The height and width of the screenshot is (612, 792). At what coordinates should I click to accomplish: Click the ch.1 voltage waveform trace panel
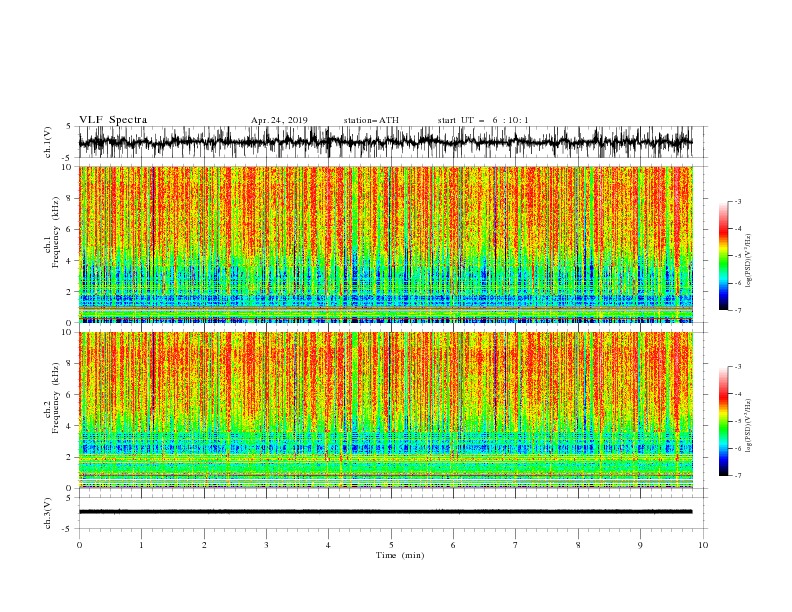[392, 142]
